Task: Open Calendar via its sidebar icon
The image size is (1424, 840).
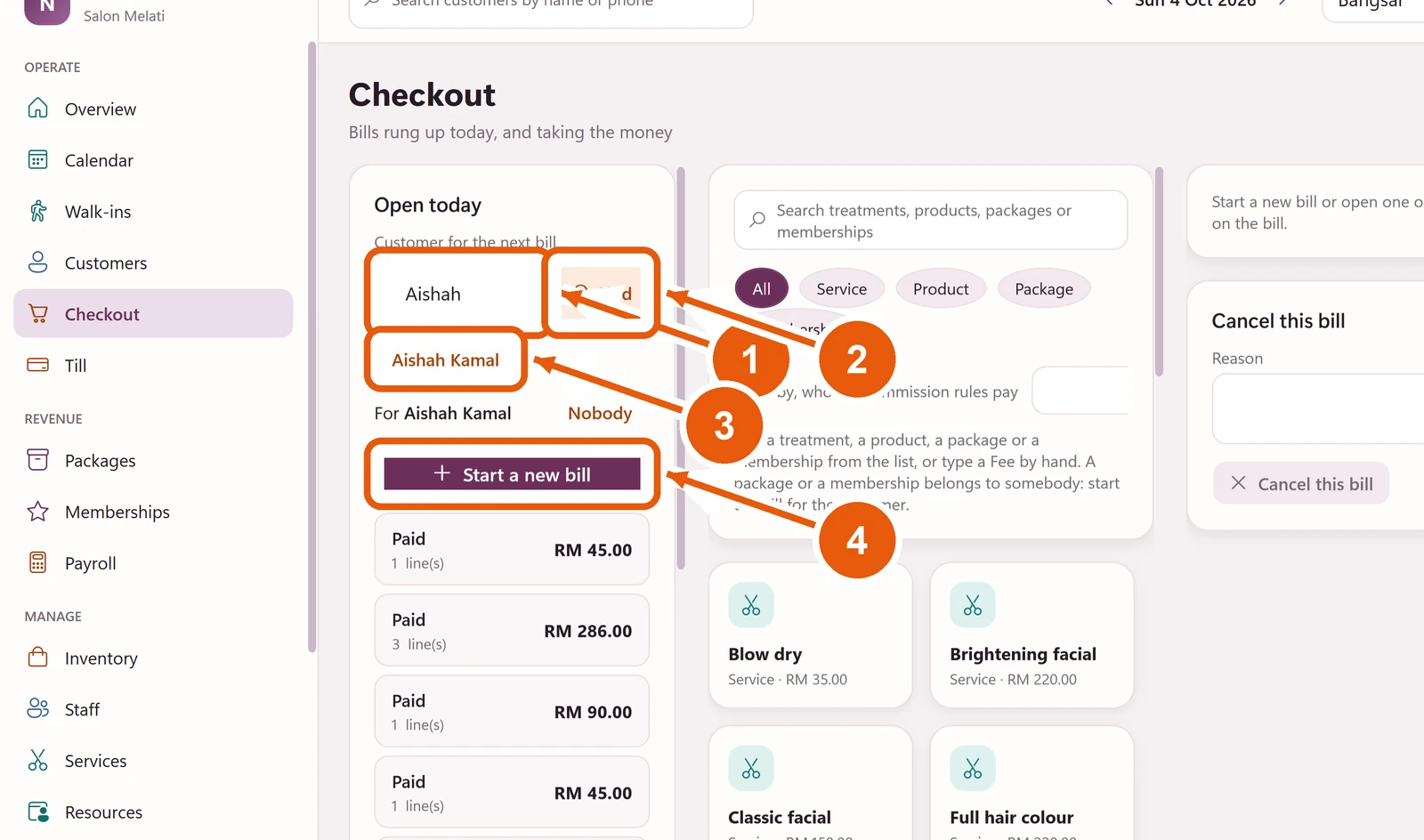Action: coord(37,160)
